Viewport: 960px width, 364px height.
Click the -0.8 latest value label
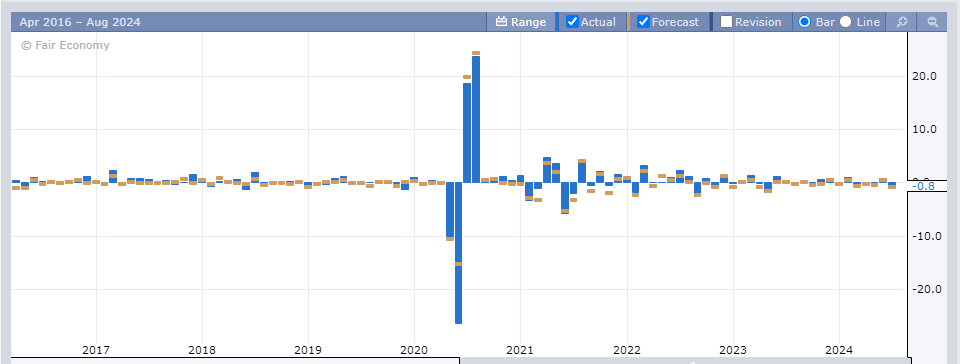point(923,185)
